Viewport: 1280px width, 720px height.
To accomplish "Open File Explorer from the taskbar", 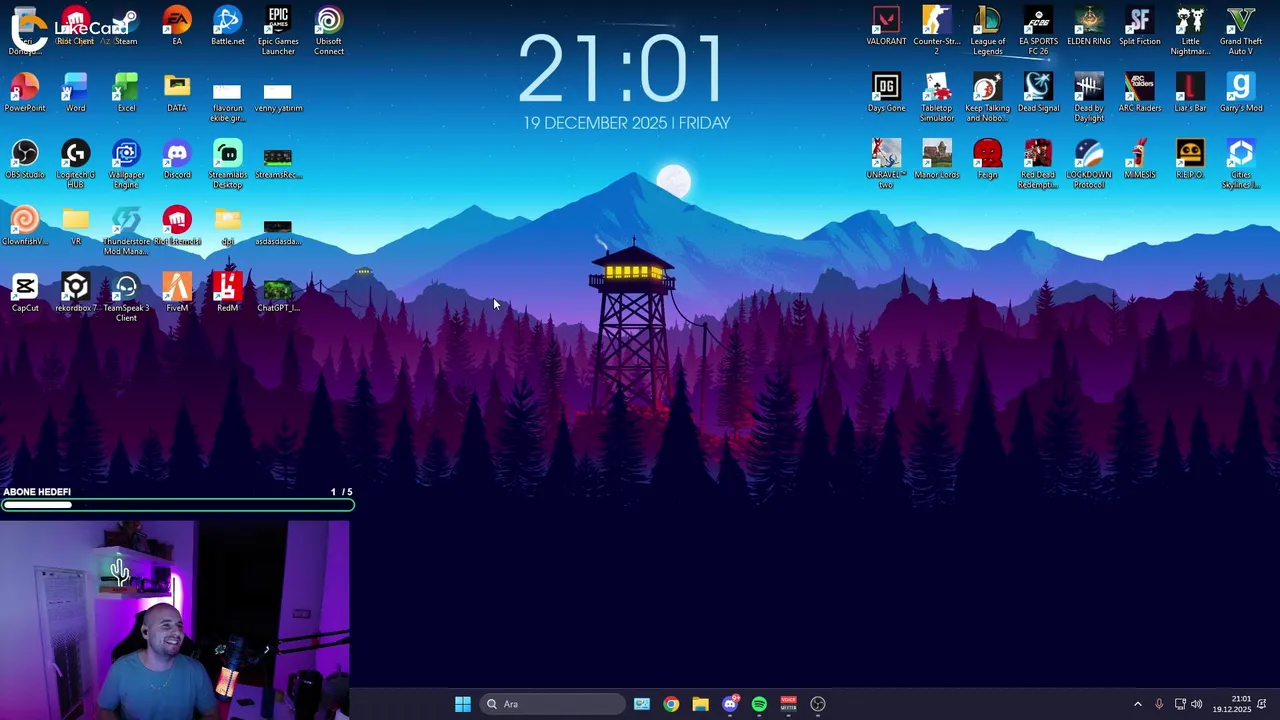I will click(x=700, y=704).
